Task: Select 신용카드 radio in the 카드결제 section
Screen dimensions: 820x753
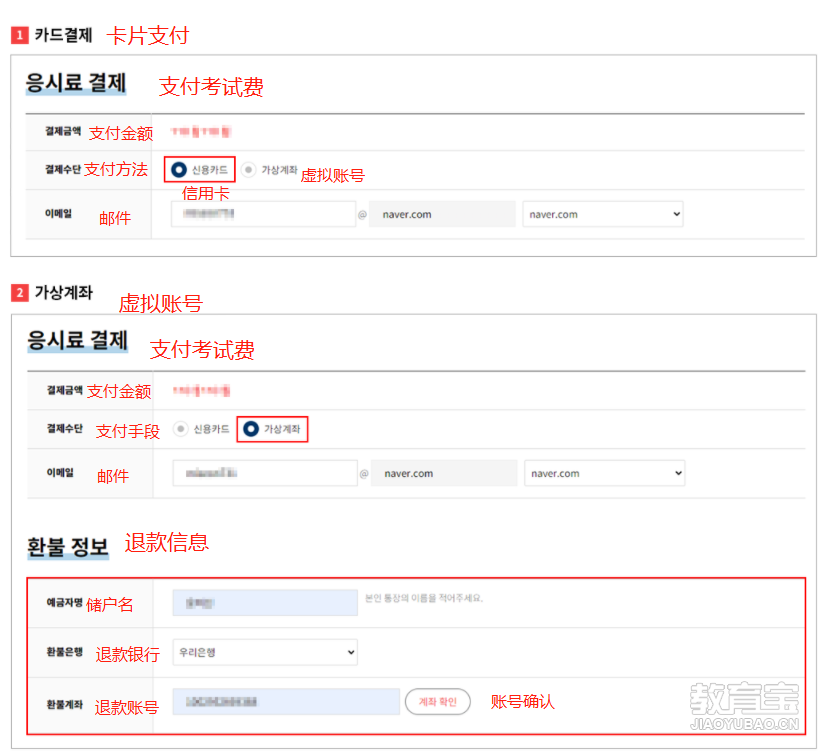Action: click(x=178, y=170)
